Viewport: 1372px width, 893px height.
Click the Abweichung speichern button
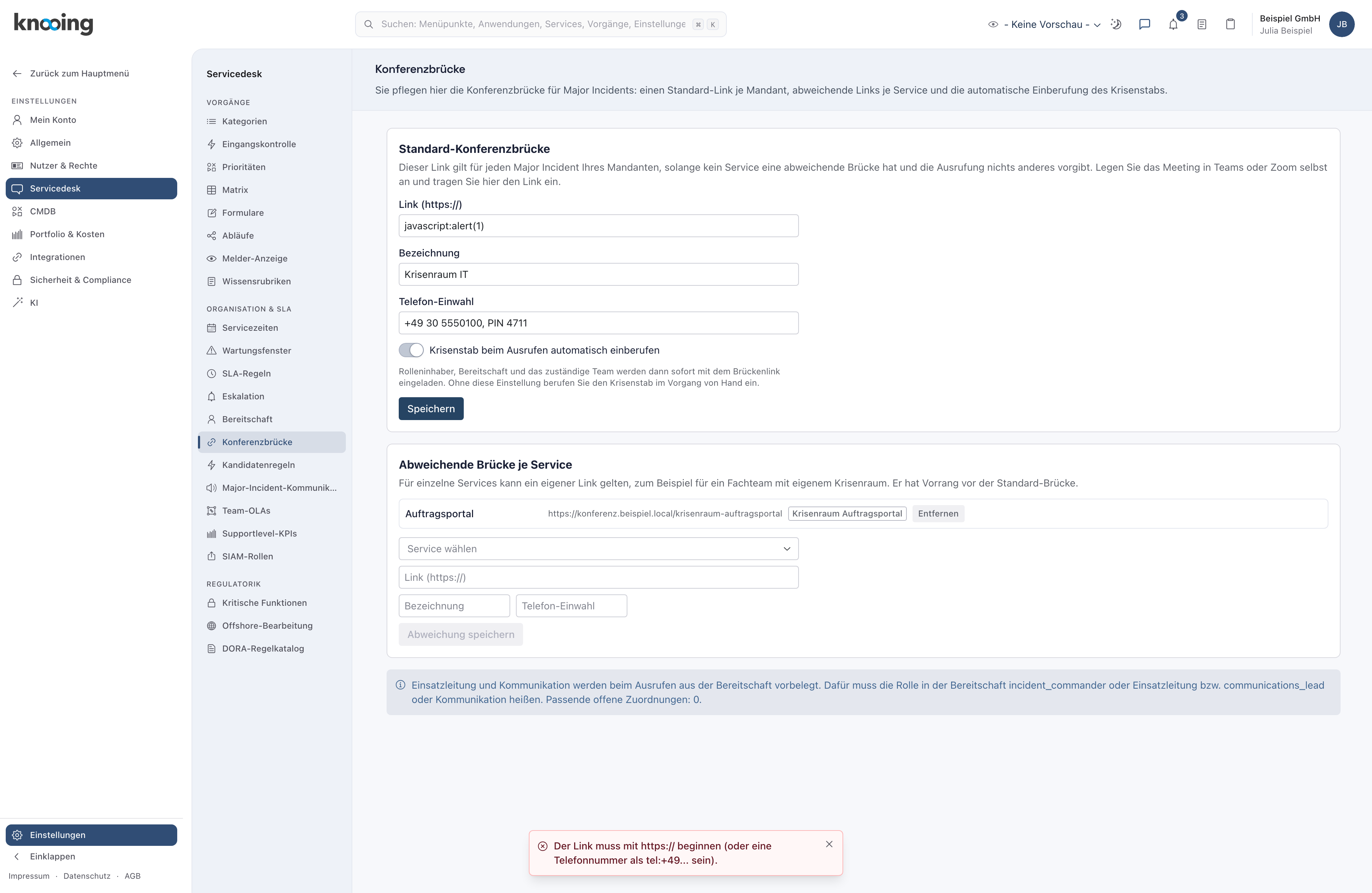461,634
